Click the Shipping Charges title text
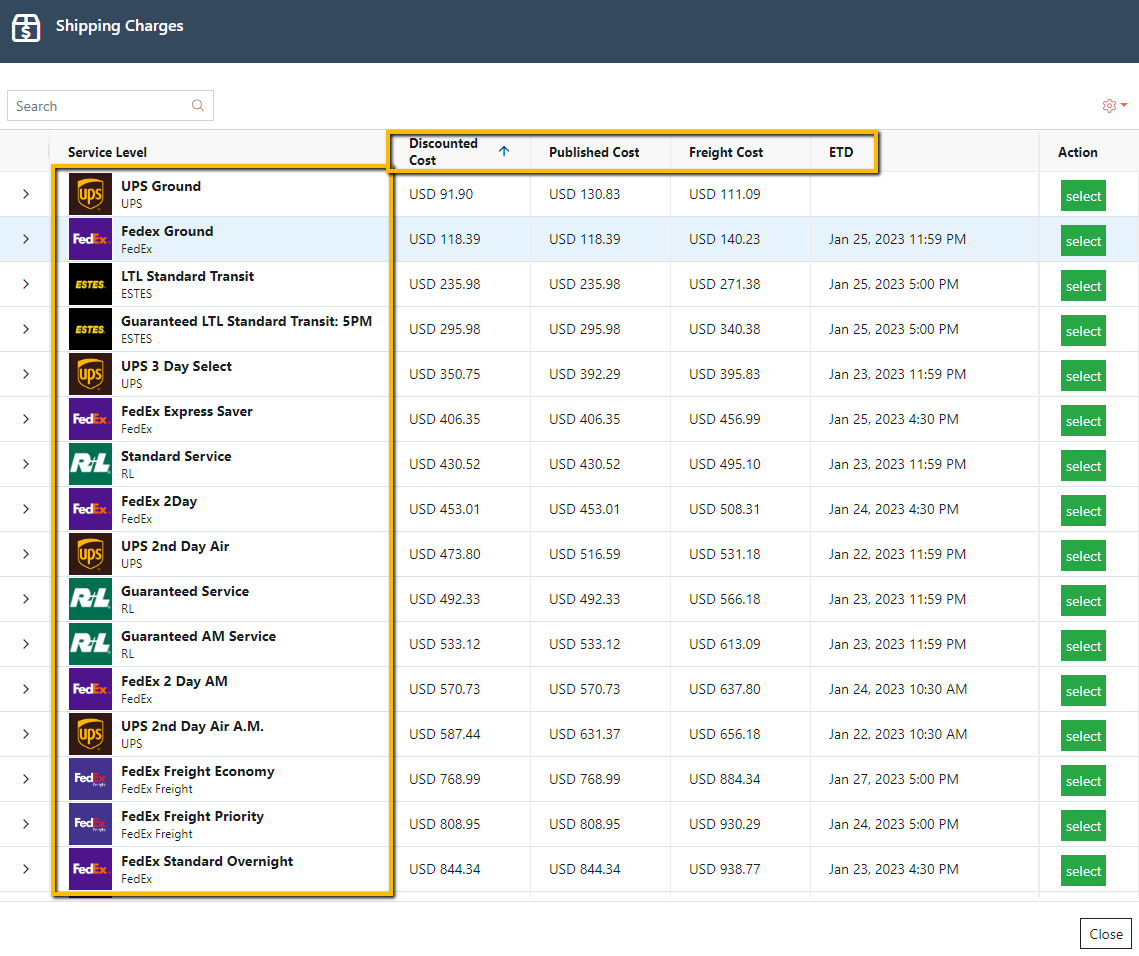The width and height of the screenshot is (1139, 956). pyautogui.click(x=120, y=26)
